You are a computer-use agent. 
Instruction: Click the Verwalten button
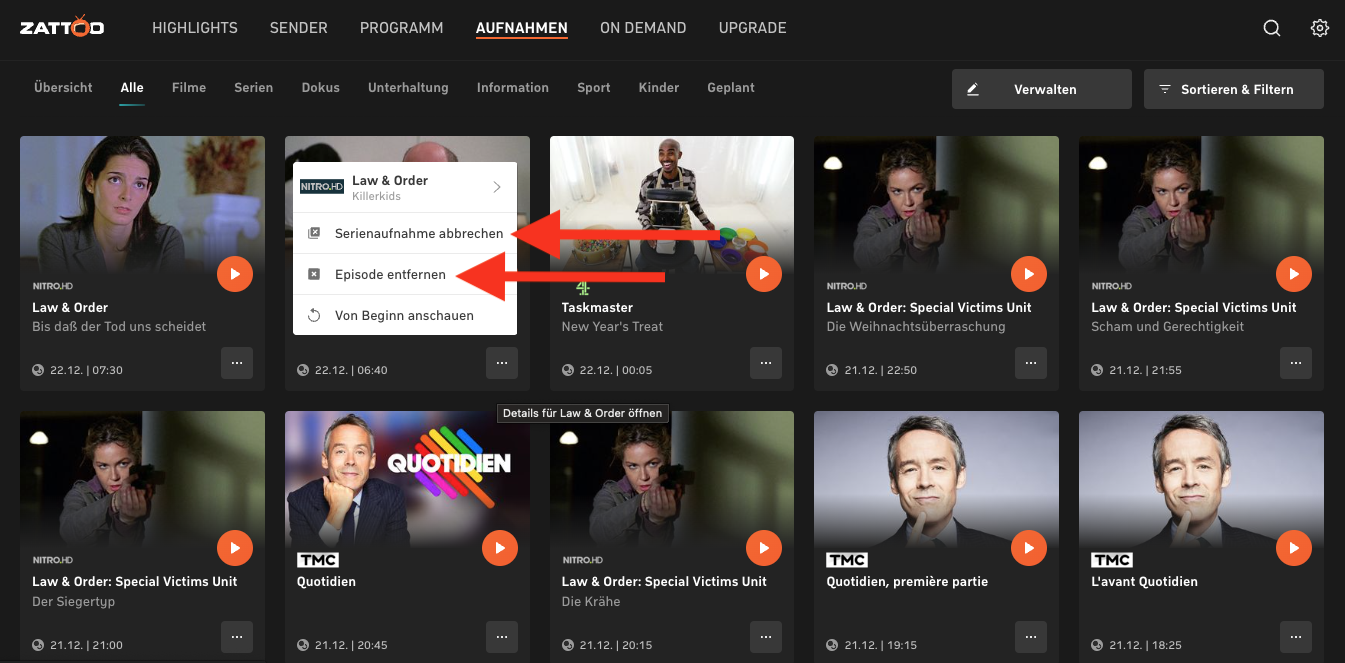1042,89
